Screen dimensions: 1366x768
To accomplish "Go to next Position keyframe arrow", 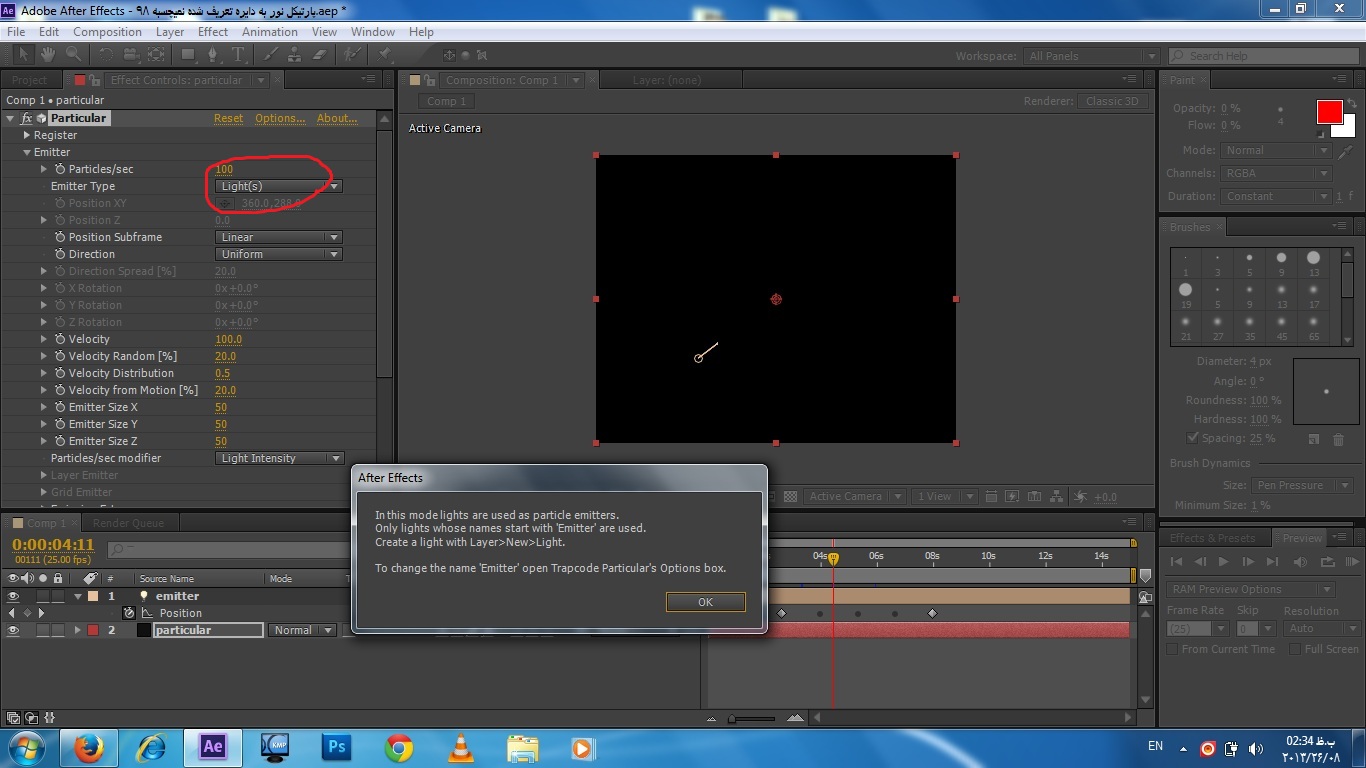I will tap(41, 613).
